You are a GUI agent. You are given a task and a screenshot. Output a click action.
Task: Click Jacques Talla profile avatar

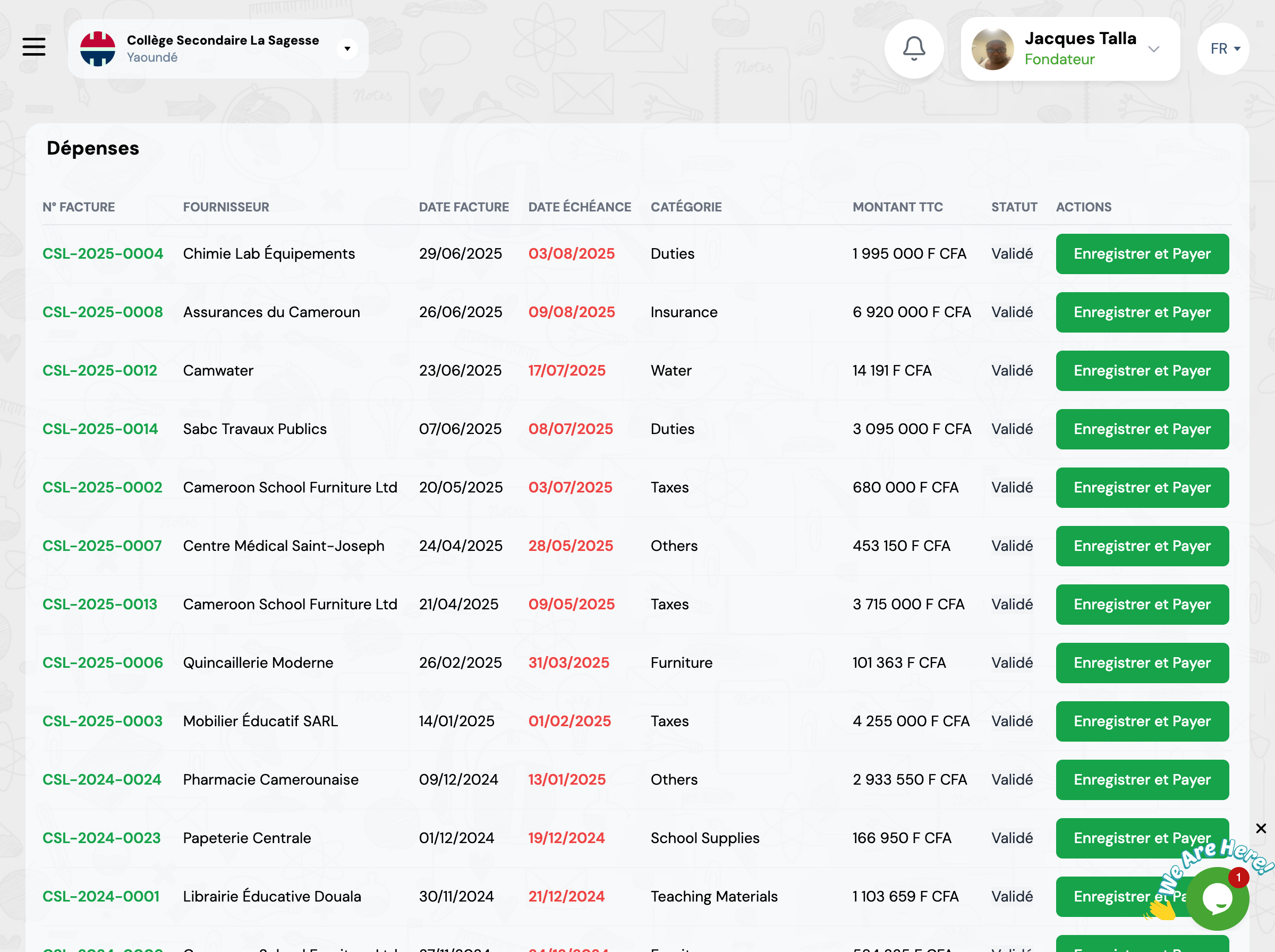coord(992,49)
